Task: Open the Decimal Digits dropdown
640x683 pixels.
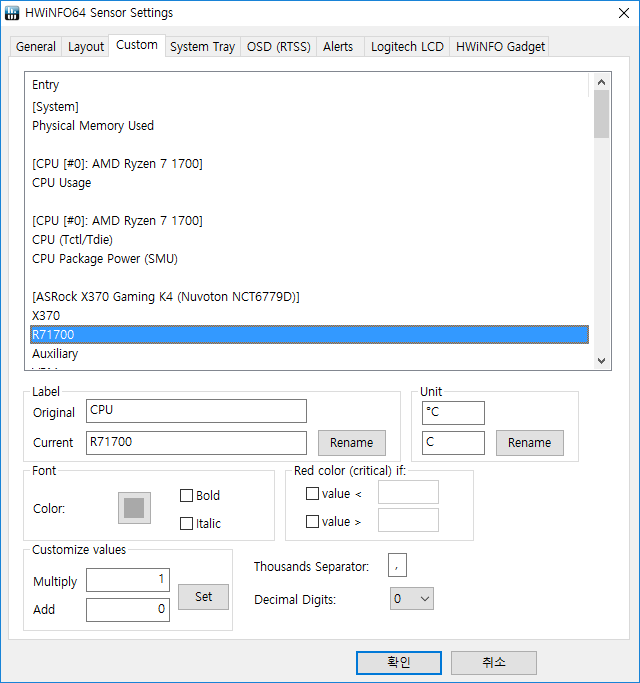Action: (412, 599)
